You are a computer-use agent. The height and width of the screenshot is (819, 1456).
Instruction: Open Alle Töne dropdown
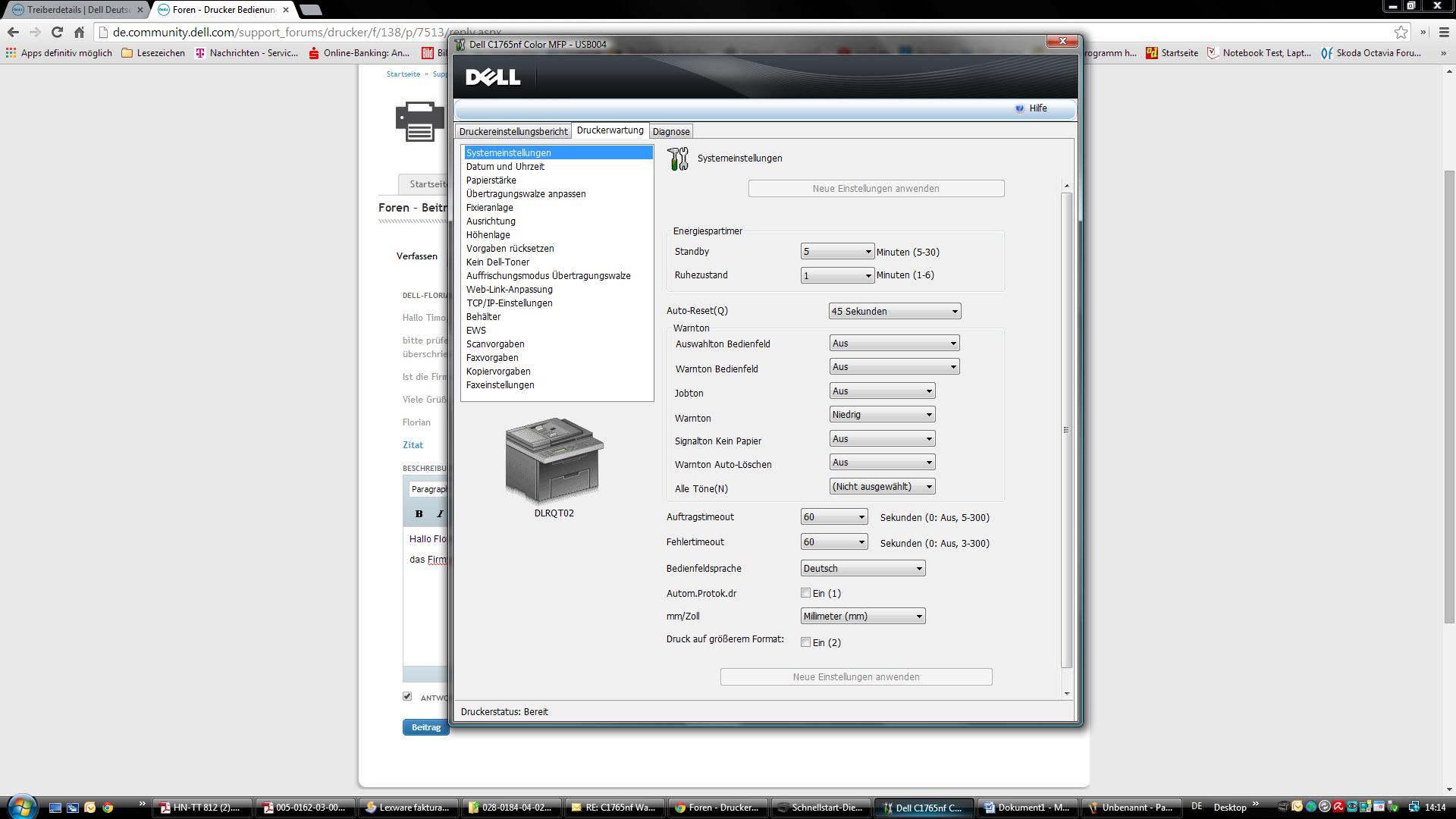tap(882, 487)
